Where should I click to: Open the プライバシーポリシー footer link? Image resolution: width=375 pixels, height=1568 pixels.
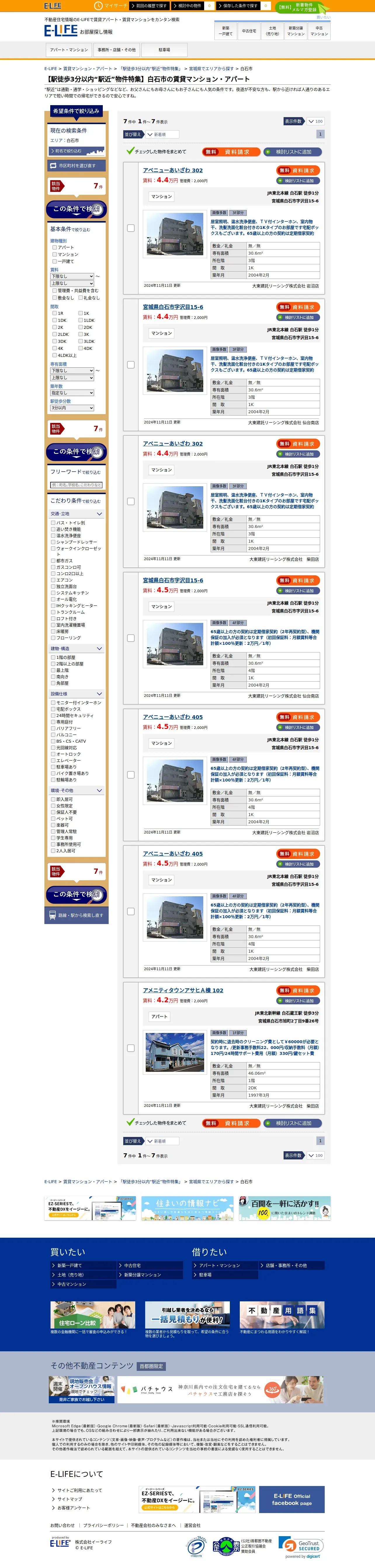tap(103, 1525)
